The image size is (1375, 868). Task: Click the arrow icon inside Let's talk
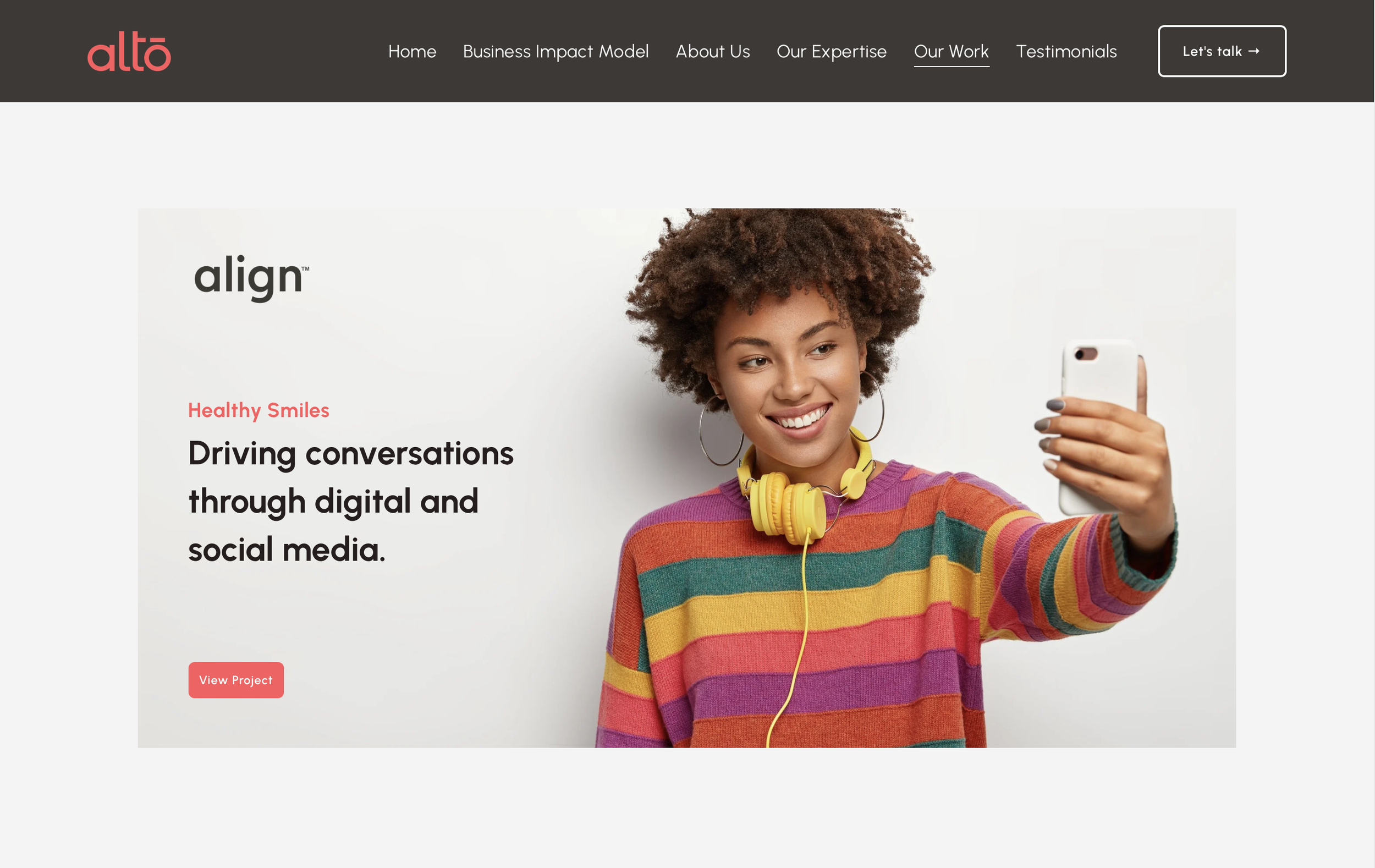[x=1254, y=51]
